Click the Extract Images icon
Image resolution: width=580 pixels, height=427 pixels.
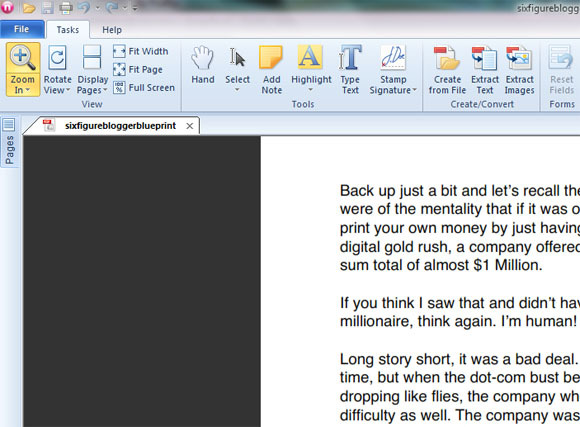click(x=519, y=58)
